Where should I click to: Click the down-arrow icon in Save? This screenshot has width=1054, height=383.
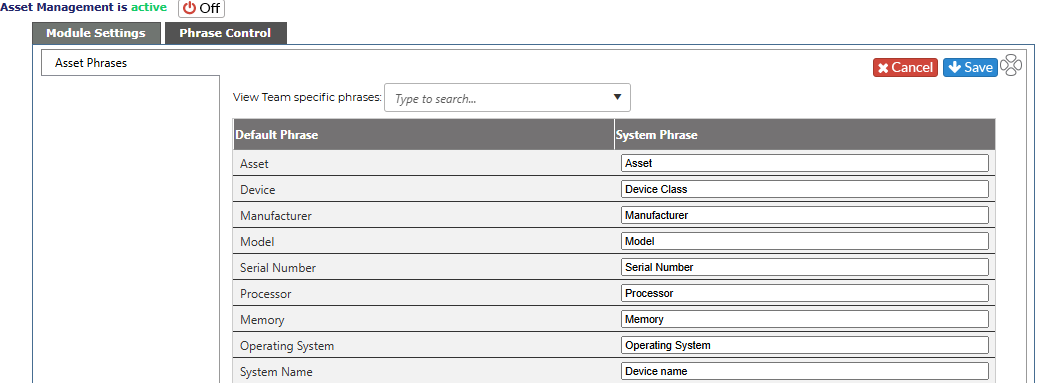(955, 67)
